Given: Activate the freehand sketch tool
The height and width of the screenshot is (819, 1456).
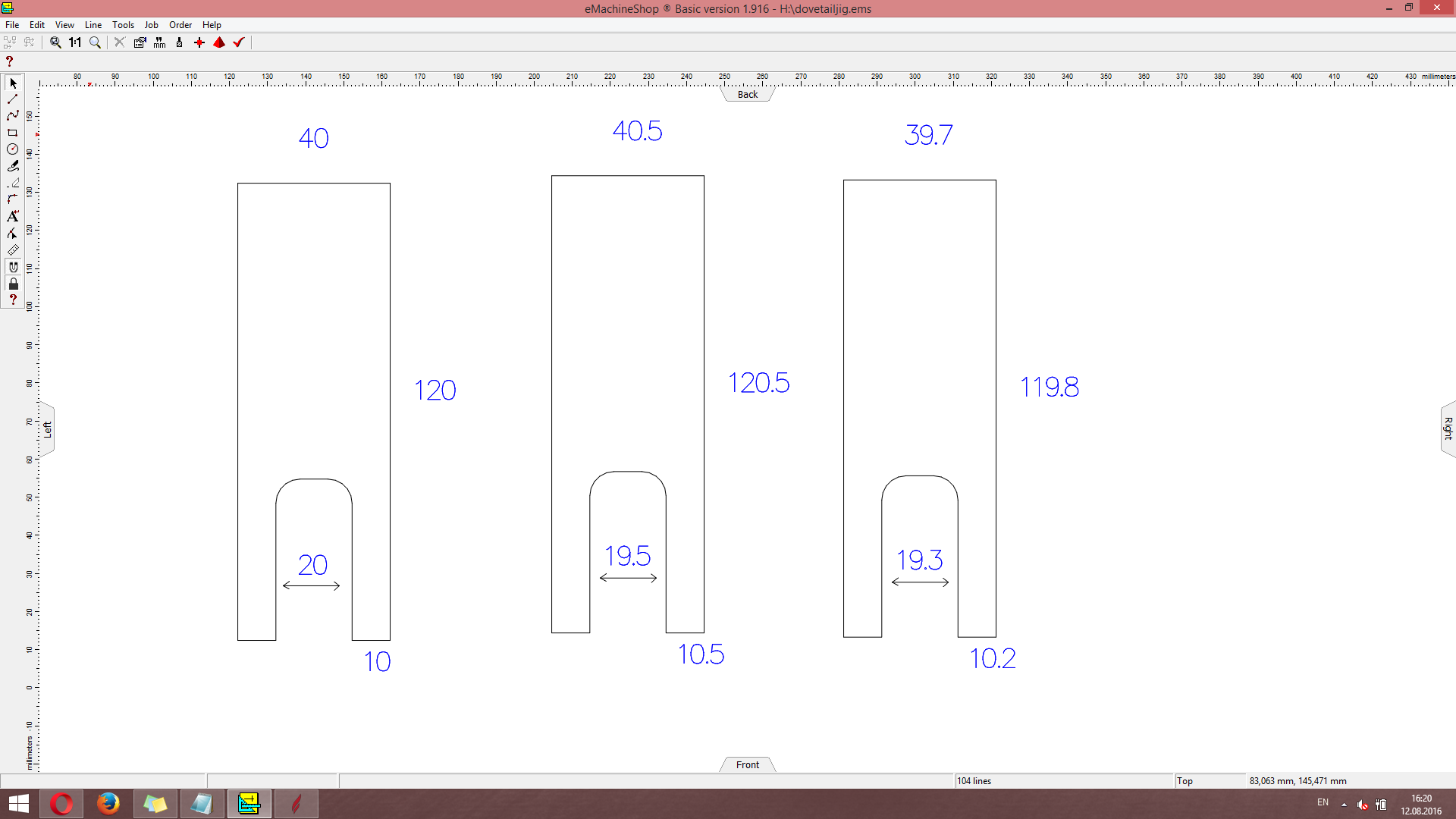Looking at the screenshot, I should click(x=12, y=166).
